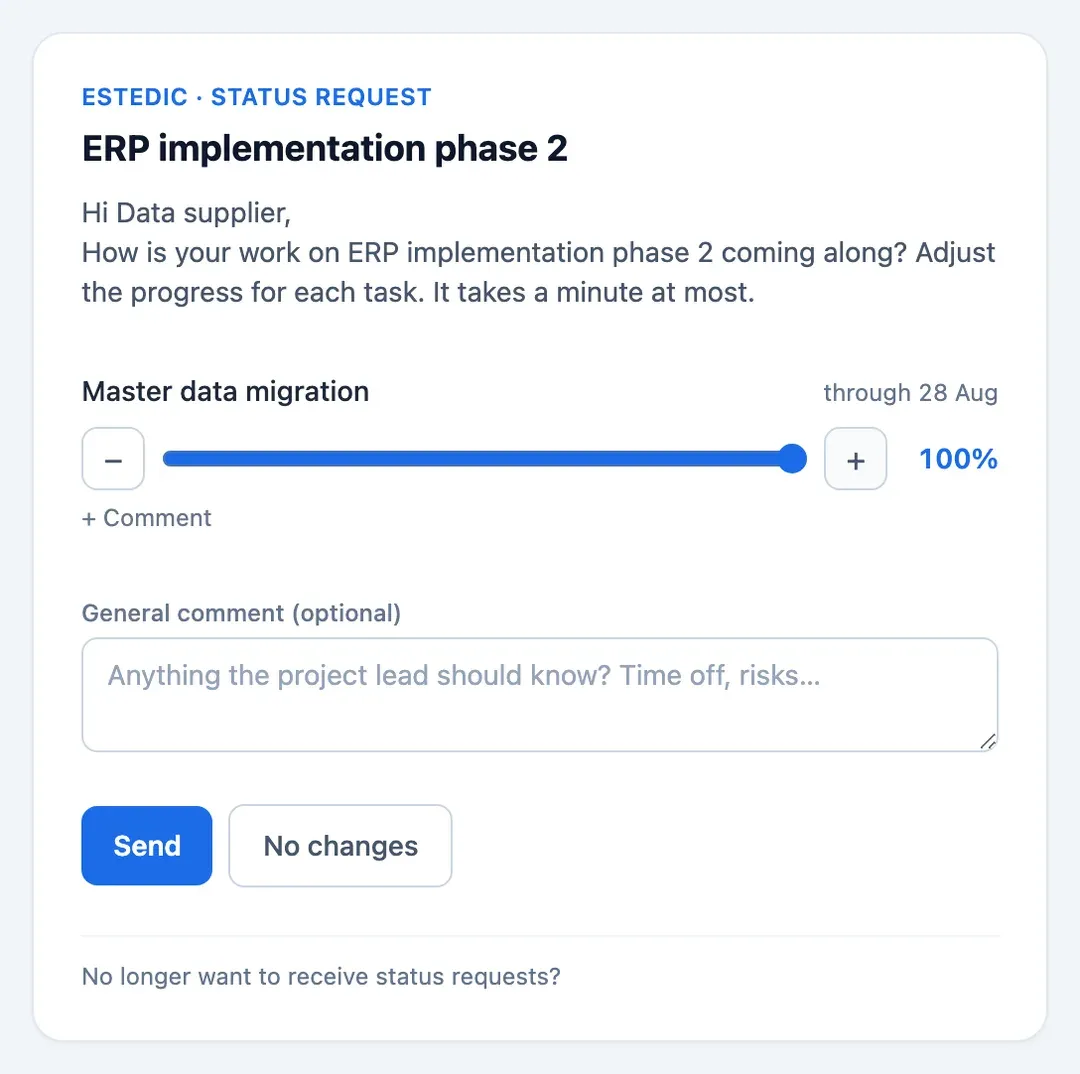Click the slider handle at 100%
Viewport: 1080px width, 1074px height.
[792, 459]
